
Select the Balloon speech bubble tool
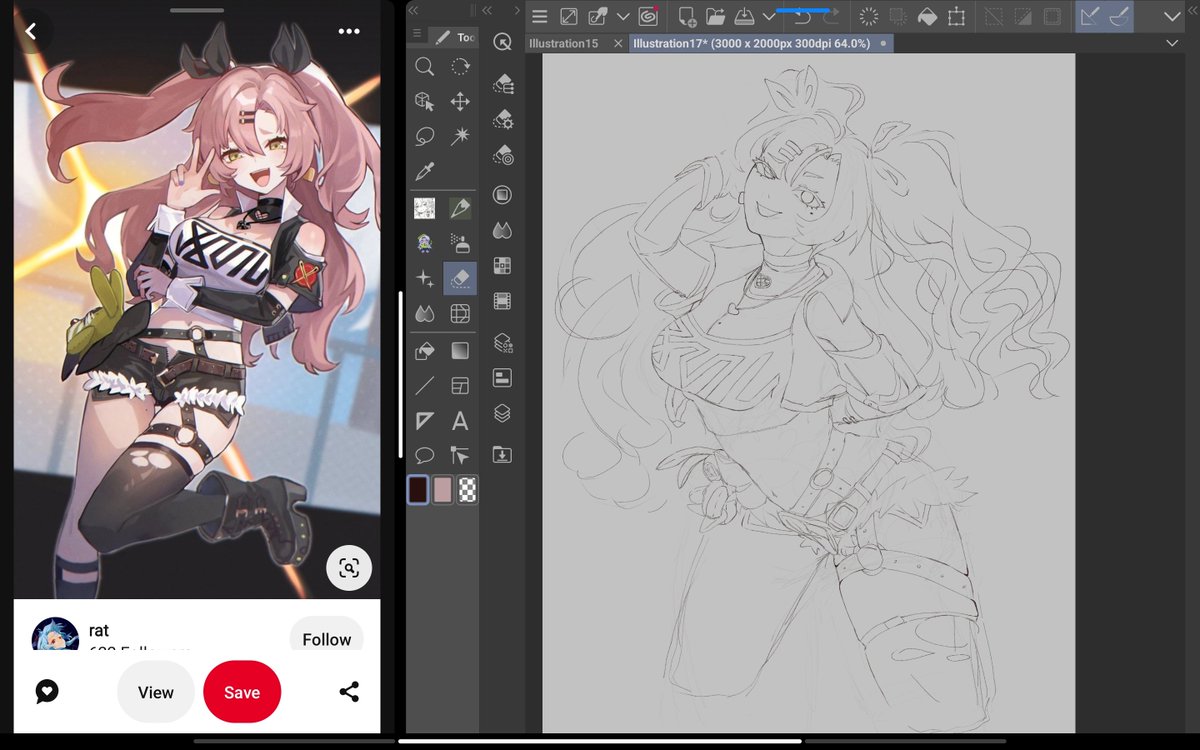424,455
